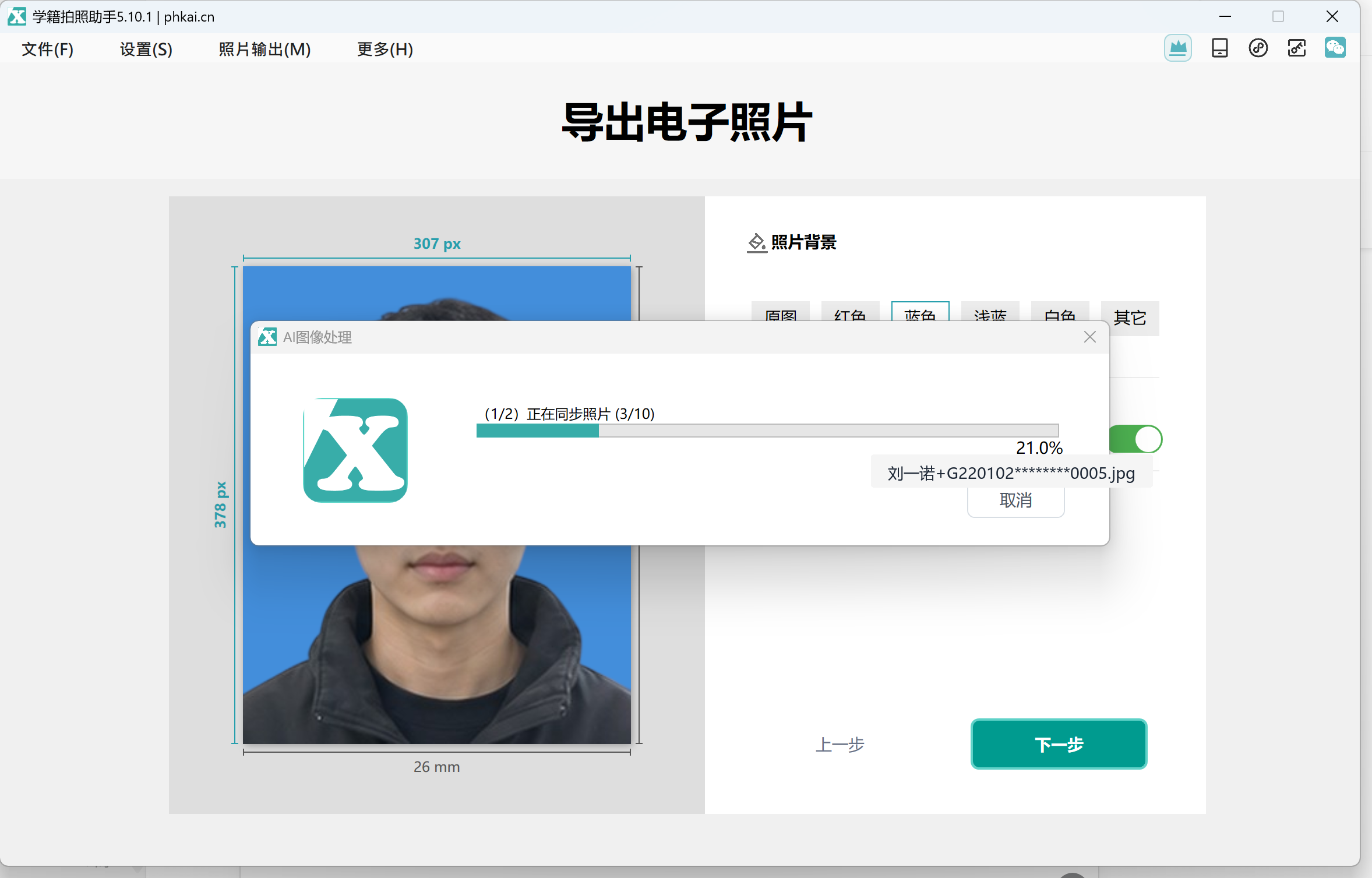Click the 21.0% progress value
This screenshot has width=1372, height=878.
[1039, 448]
